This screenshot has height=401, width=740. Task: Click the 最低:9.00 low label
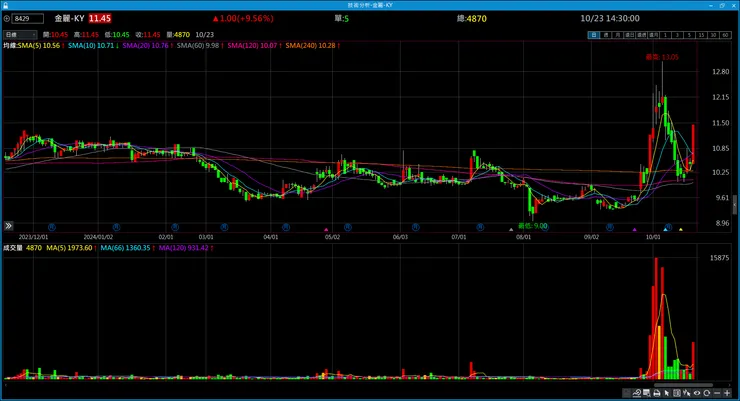pyautogui.click(x=533, y=226)
